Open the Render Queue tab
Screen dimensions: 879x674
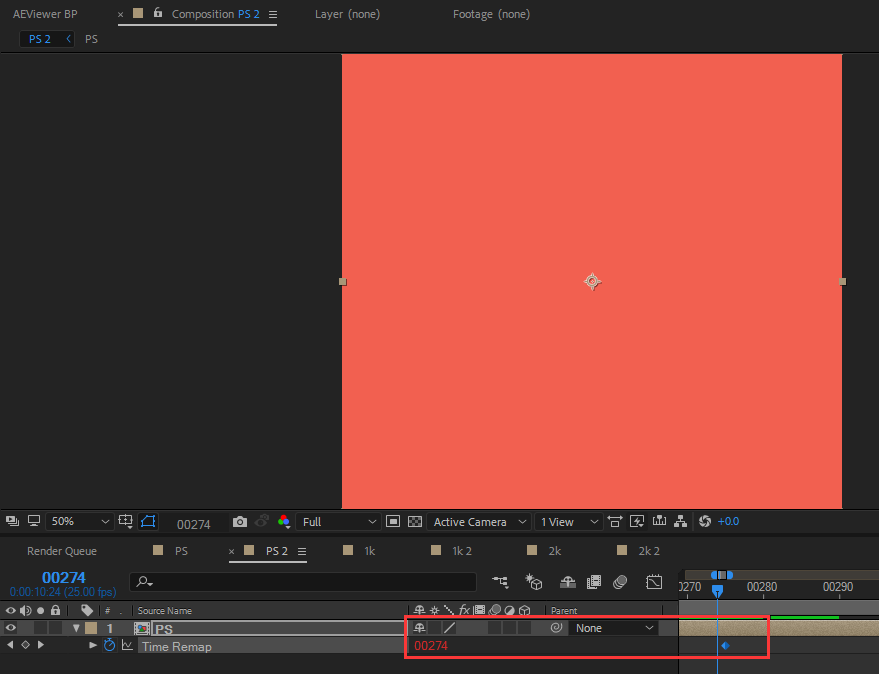pyautogui.click(x=62, y=551)
